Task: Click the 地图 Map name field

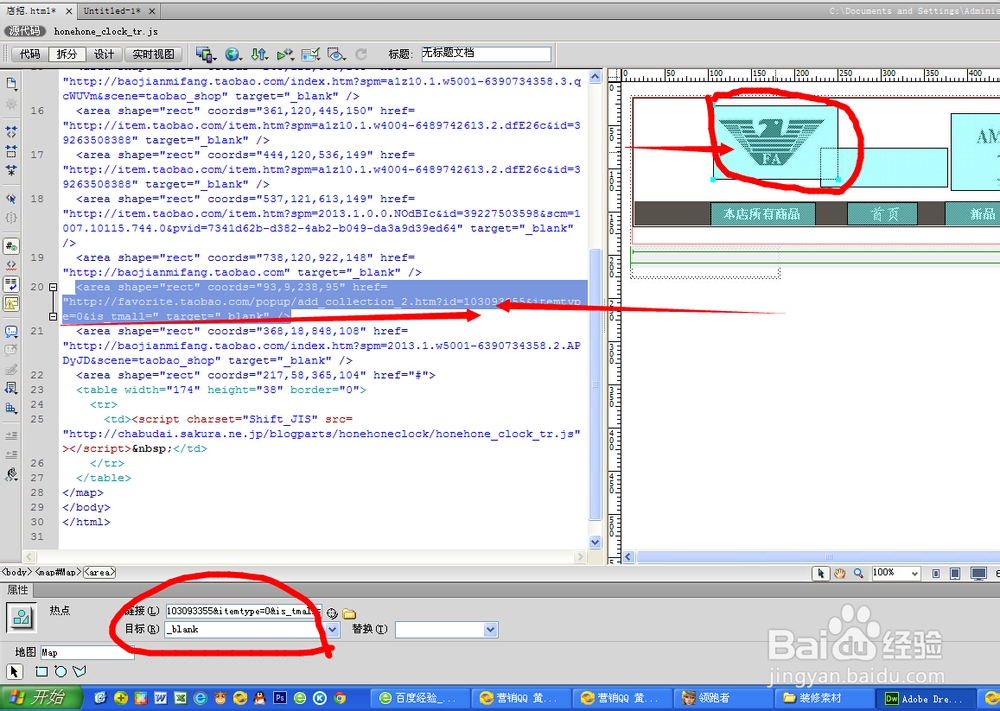Action: coord(87,652)
